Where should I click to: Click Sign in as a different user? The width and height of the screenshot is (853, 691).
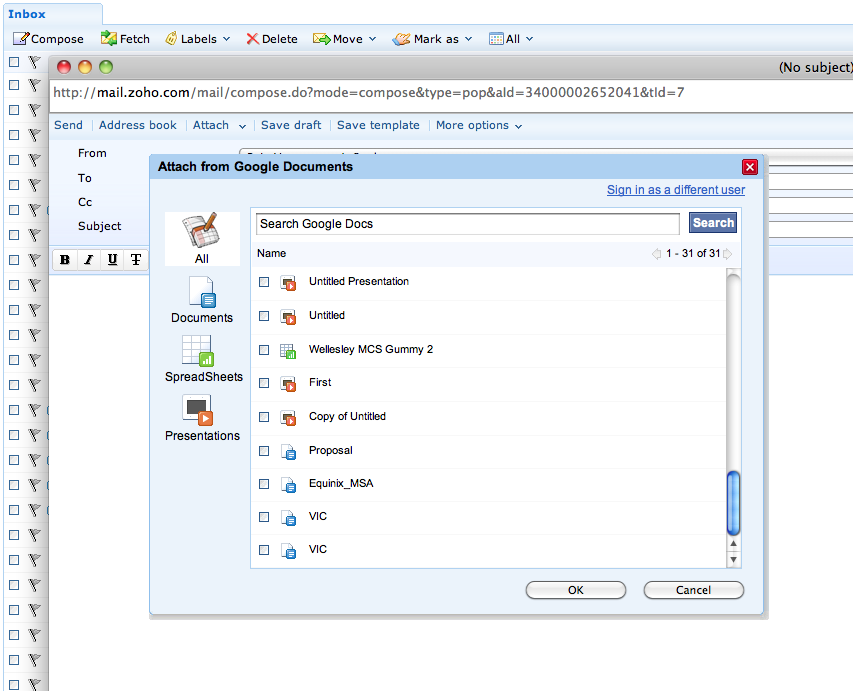(675, 190)
